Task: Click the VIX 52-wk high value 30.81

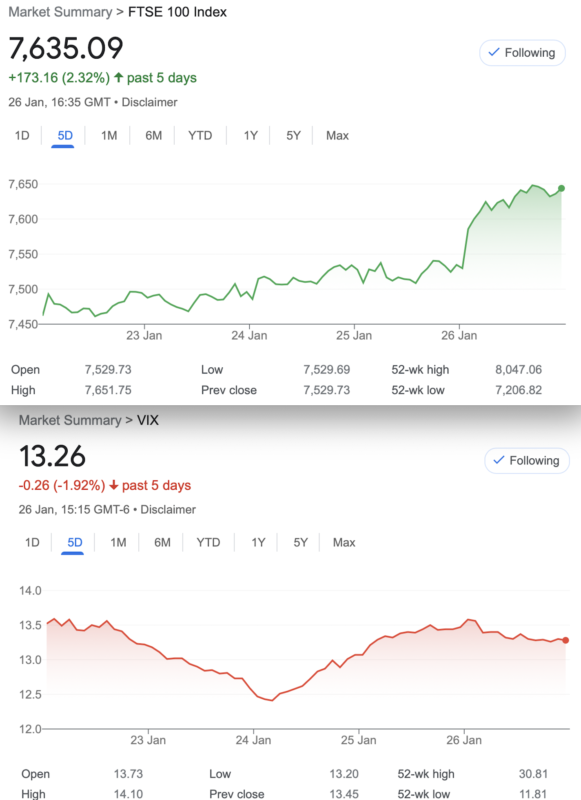Action: click(533, 774)
